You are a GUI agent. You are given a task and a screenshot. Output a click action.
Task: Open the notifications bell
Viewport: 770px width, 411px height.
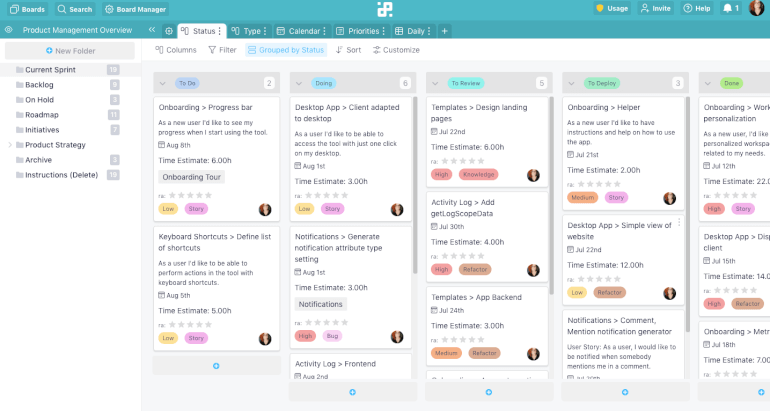point(731,8)
